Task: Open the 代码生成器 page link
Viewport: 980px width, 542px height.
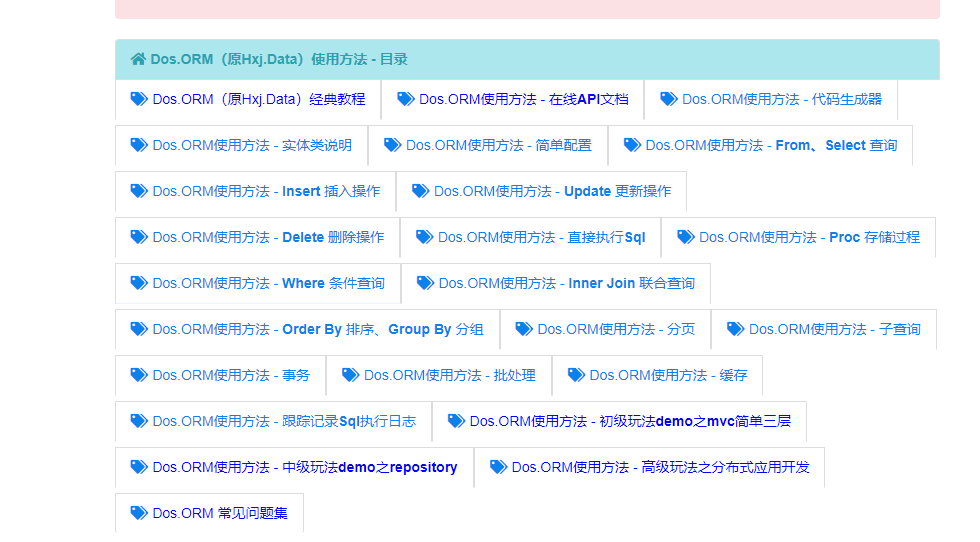Action: [782, 99]
